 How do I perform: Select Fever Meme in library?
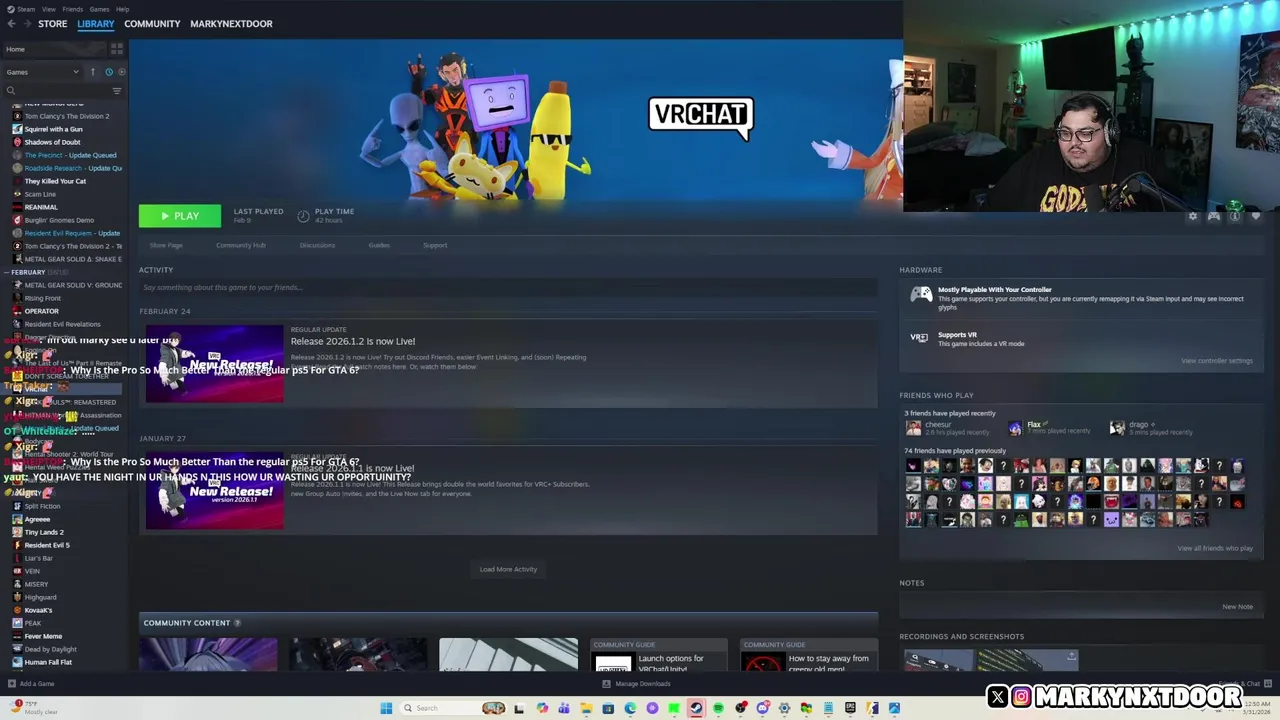point(43,636)
